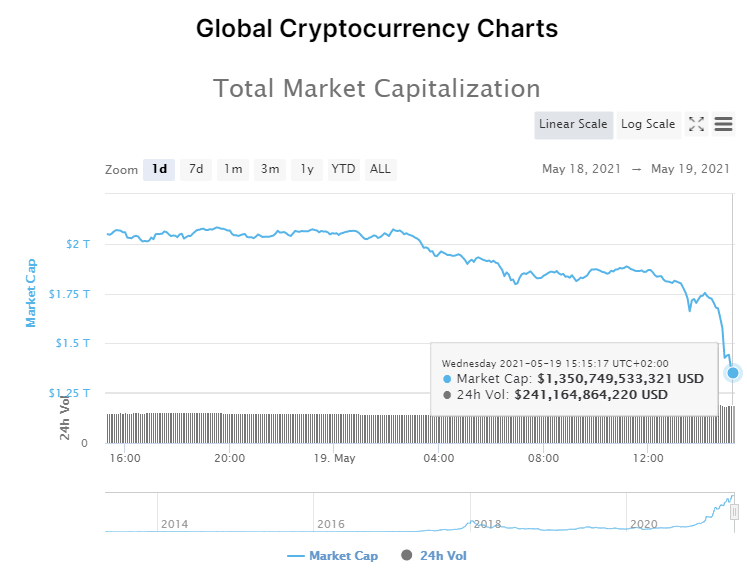Select the 7d zoom range
747x574 pixels.
(x=196, y=170)
